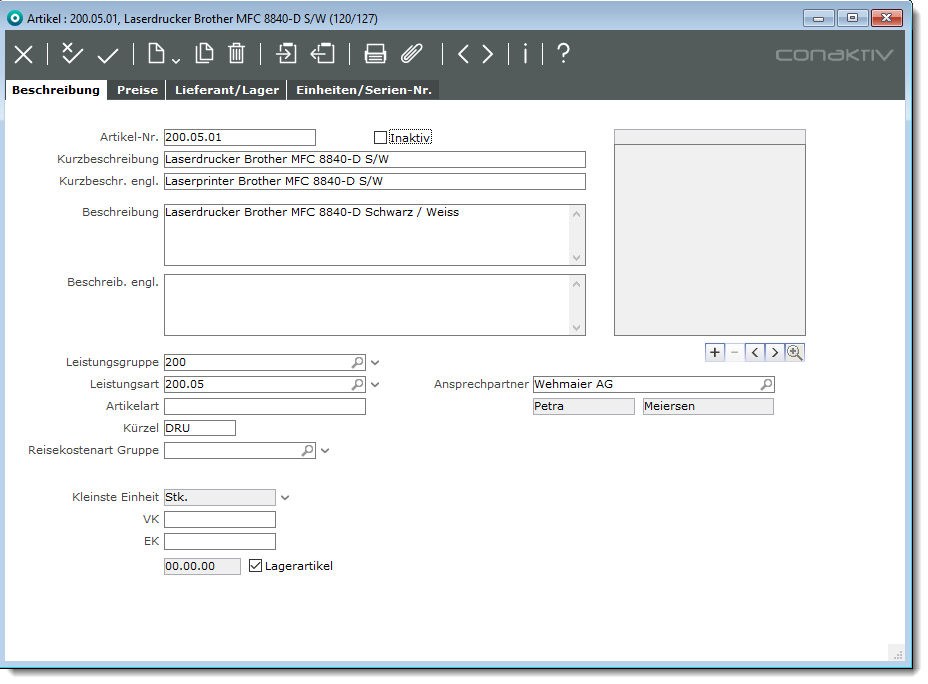
Task: Go to next record with toolbar arrow
Action: (487, 54)
